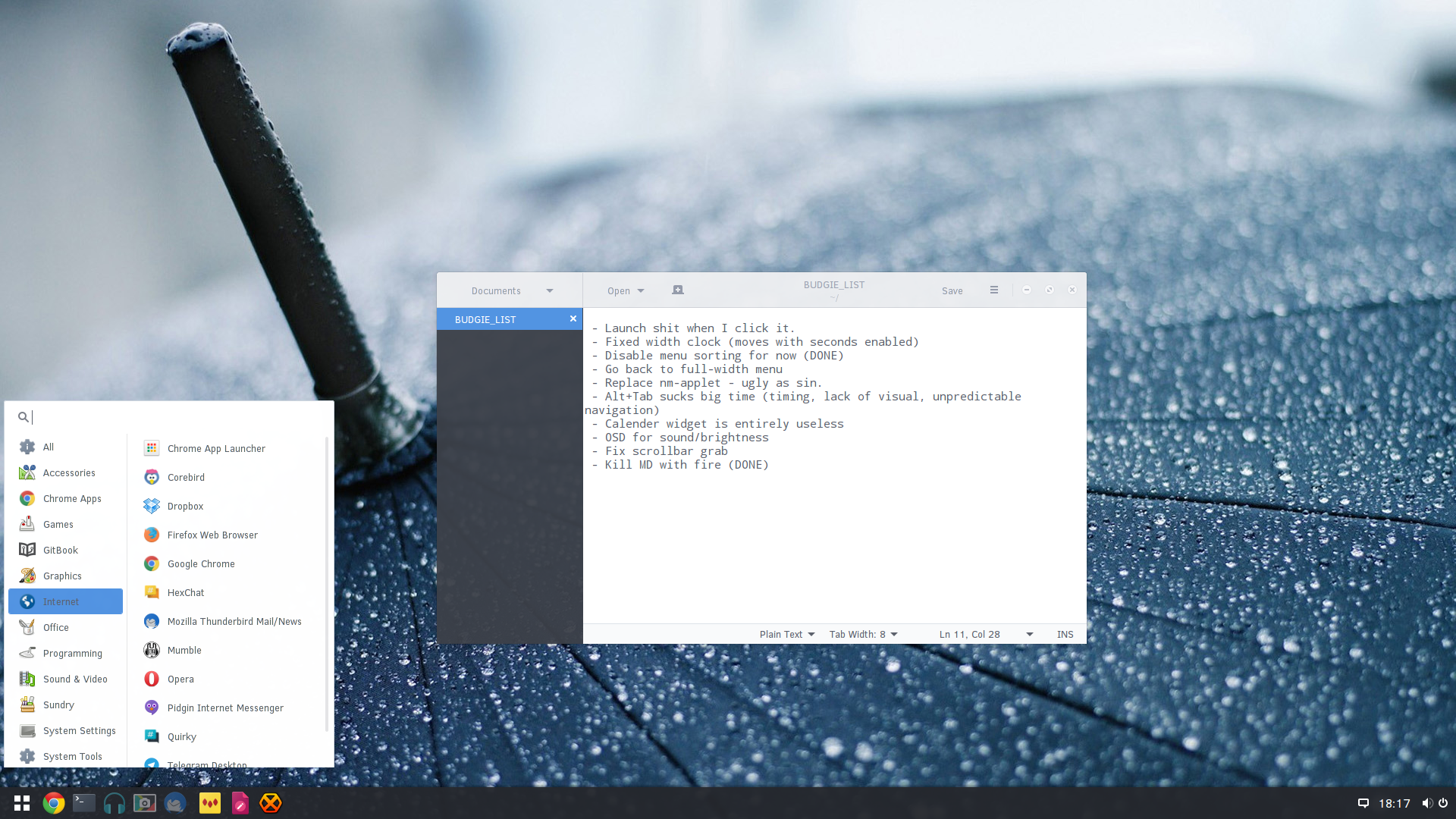1456x819 pixels.
Task: Click the text editing area in gedit
Action: click(834, 466)
